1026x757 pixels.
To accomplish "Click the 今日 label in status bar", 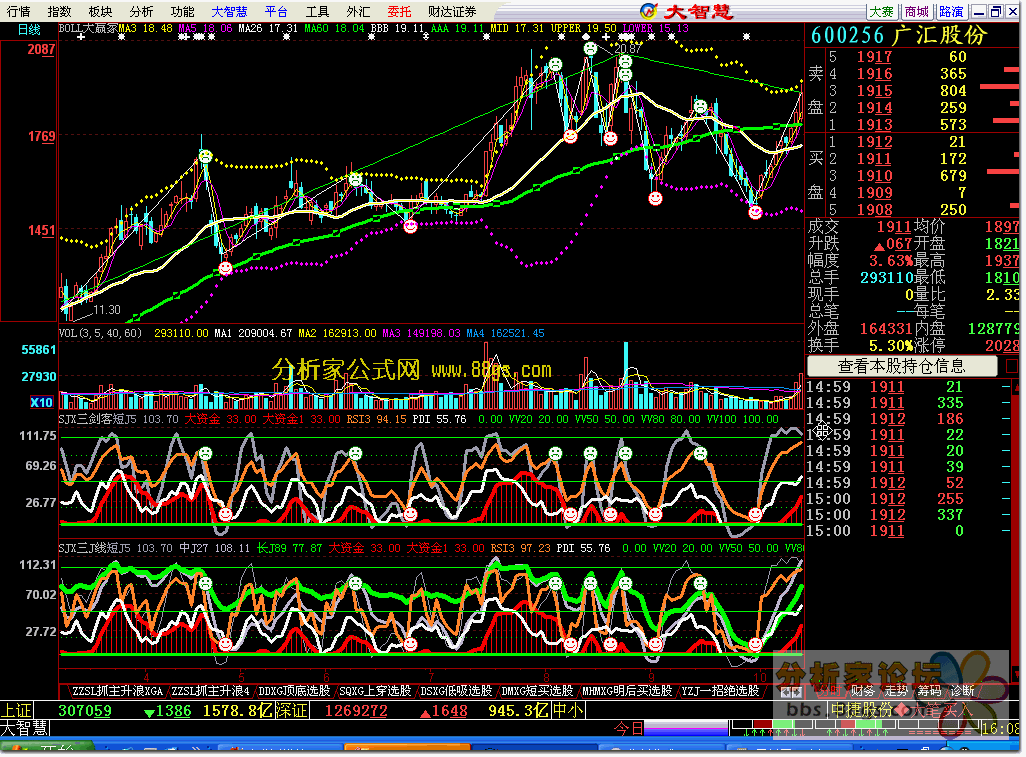I will coord(628,728).
